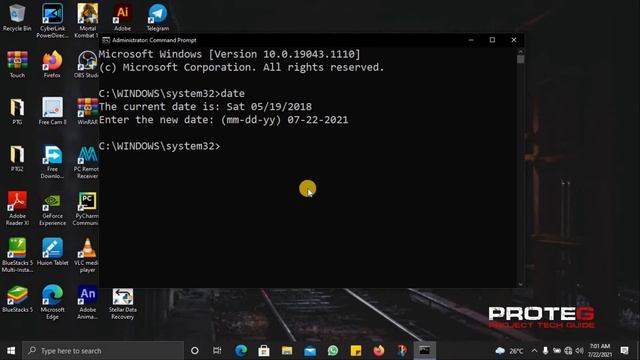
Task: Click the microphone tray icon
Action: 545,351
